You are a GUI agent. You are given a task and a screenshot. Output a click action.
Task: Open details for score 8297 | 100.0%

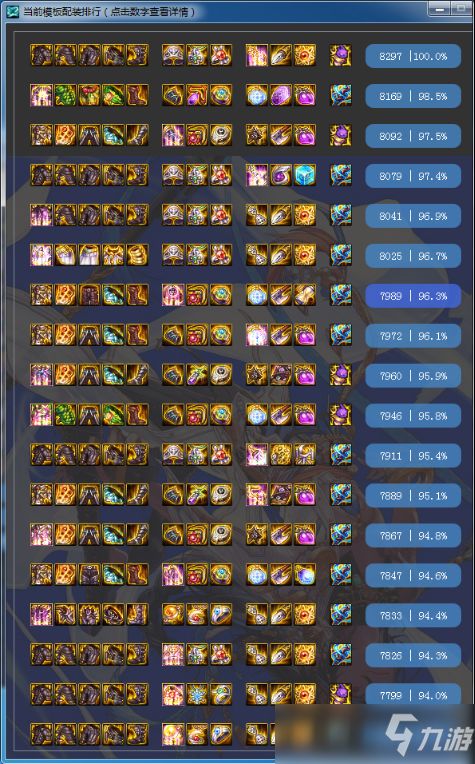tap(413, 56)
